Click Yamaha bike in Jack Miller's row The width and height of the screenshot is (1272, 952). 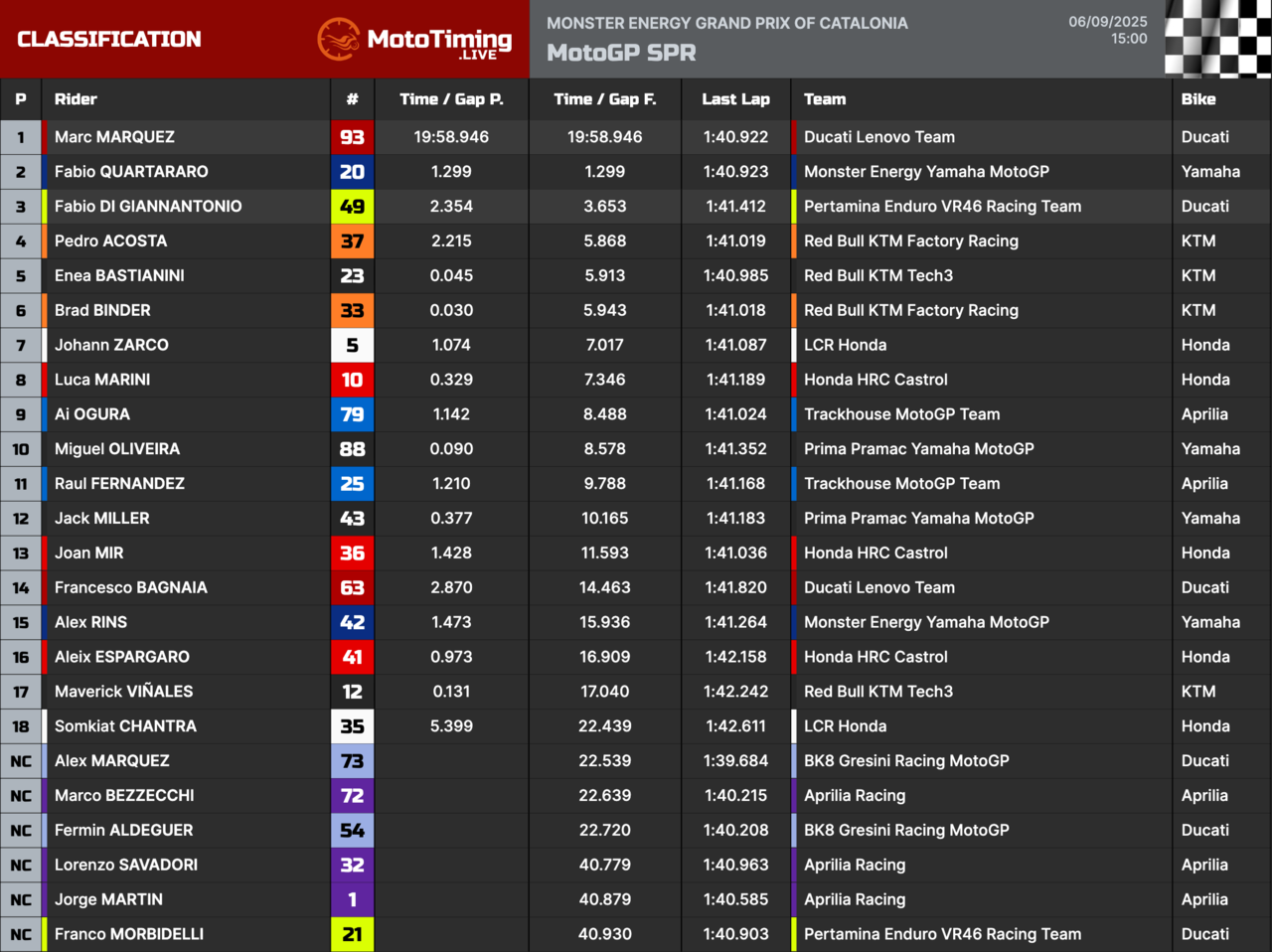click(1210, 519)
